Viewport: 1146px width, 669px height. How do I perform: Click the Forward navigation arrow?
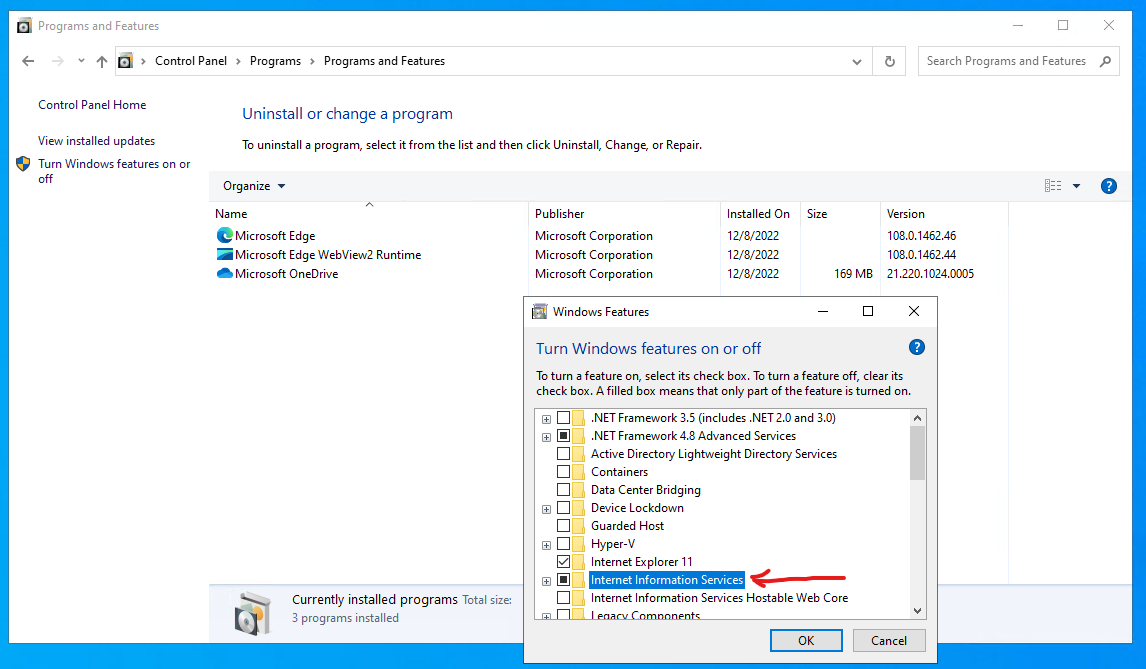[57, 61]
